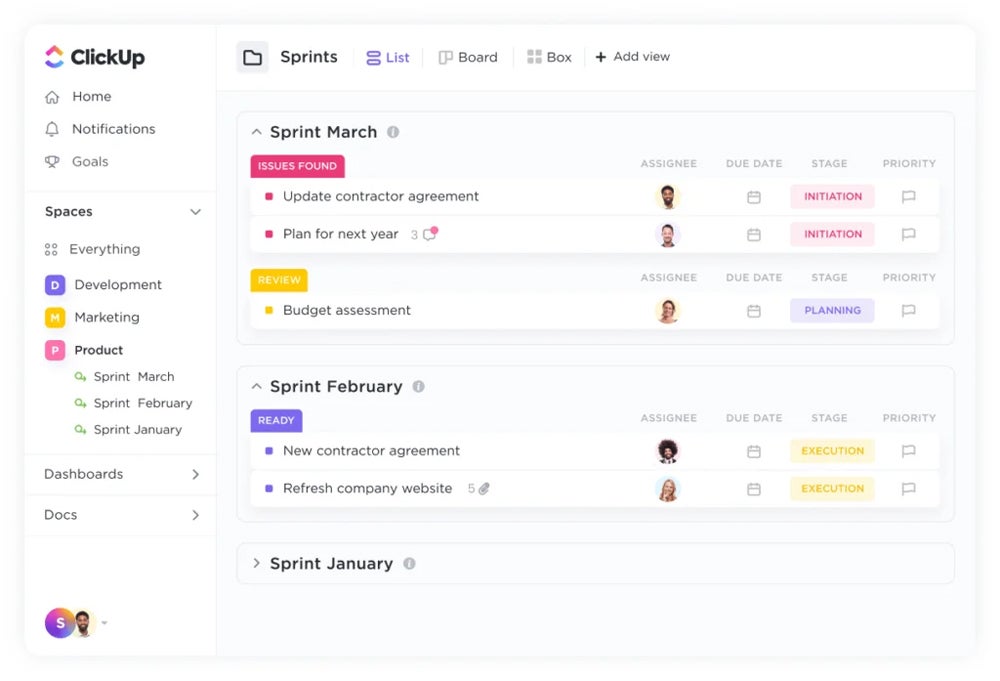The width and height of the screenshot is (1000, 681).
Task: Set priority flag for Plan for next year
Action: pos(909,234)
